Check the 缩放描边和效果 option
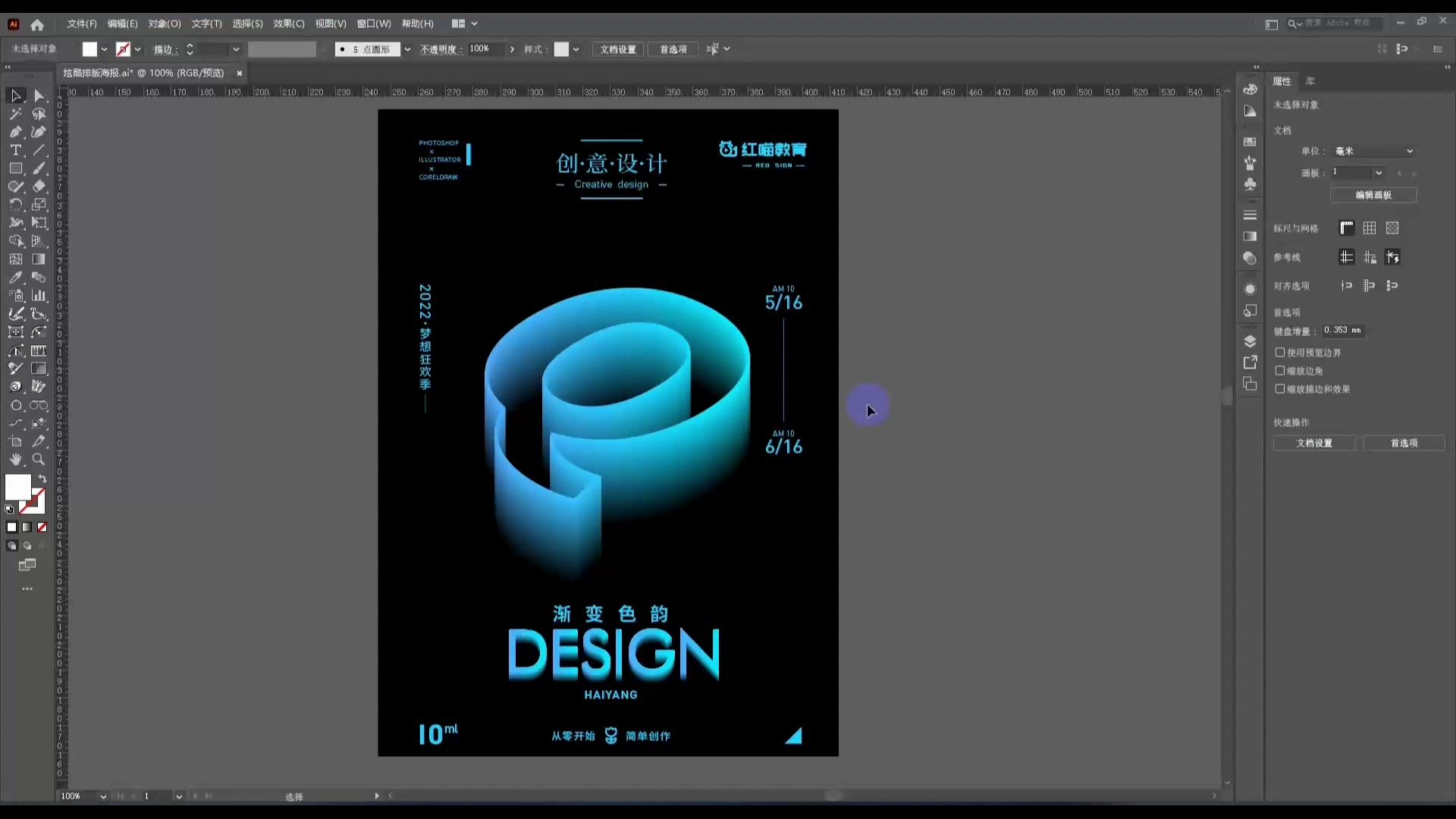 (1280, 389)
